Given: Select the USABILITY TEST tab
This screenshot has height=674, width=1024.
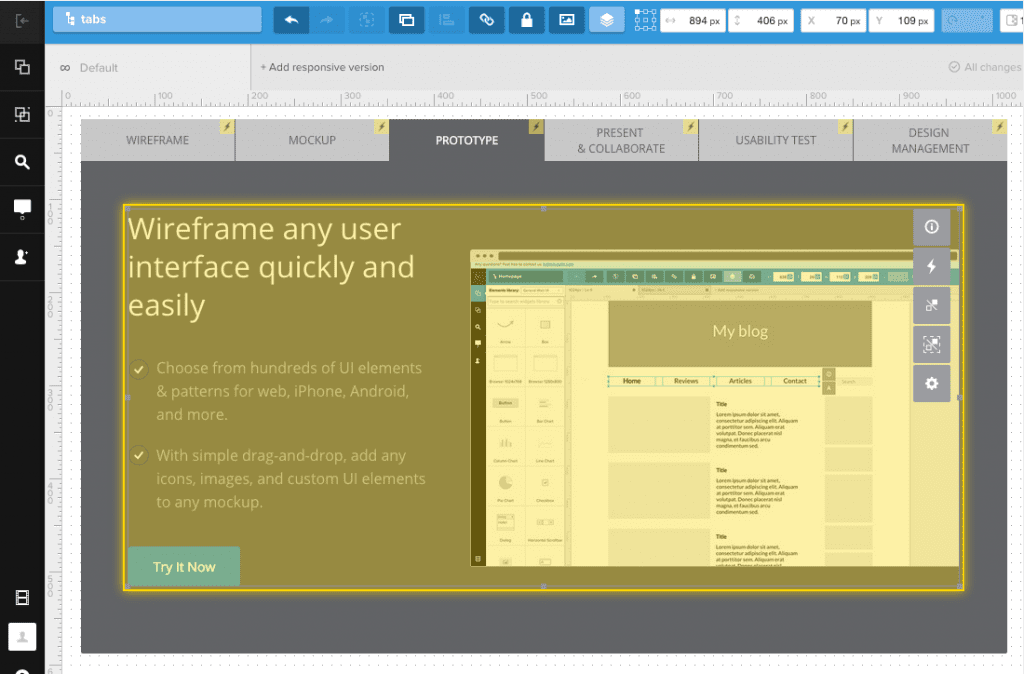Looking at the screenshot, I should pos(776,140).
